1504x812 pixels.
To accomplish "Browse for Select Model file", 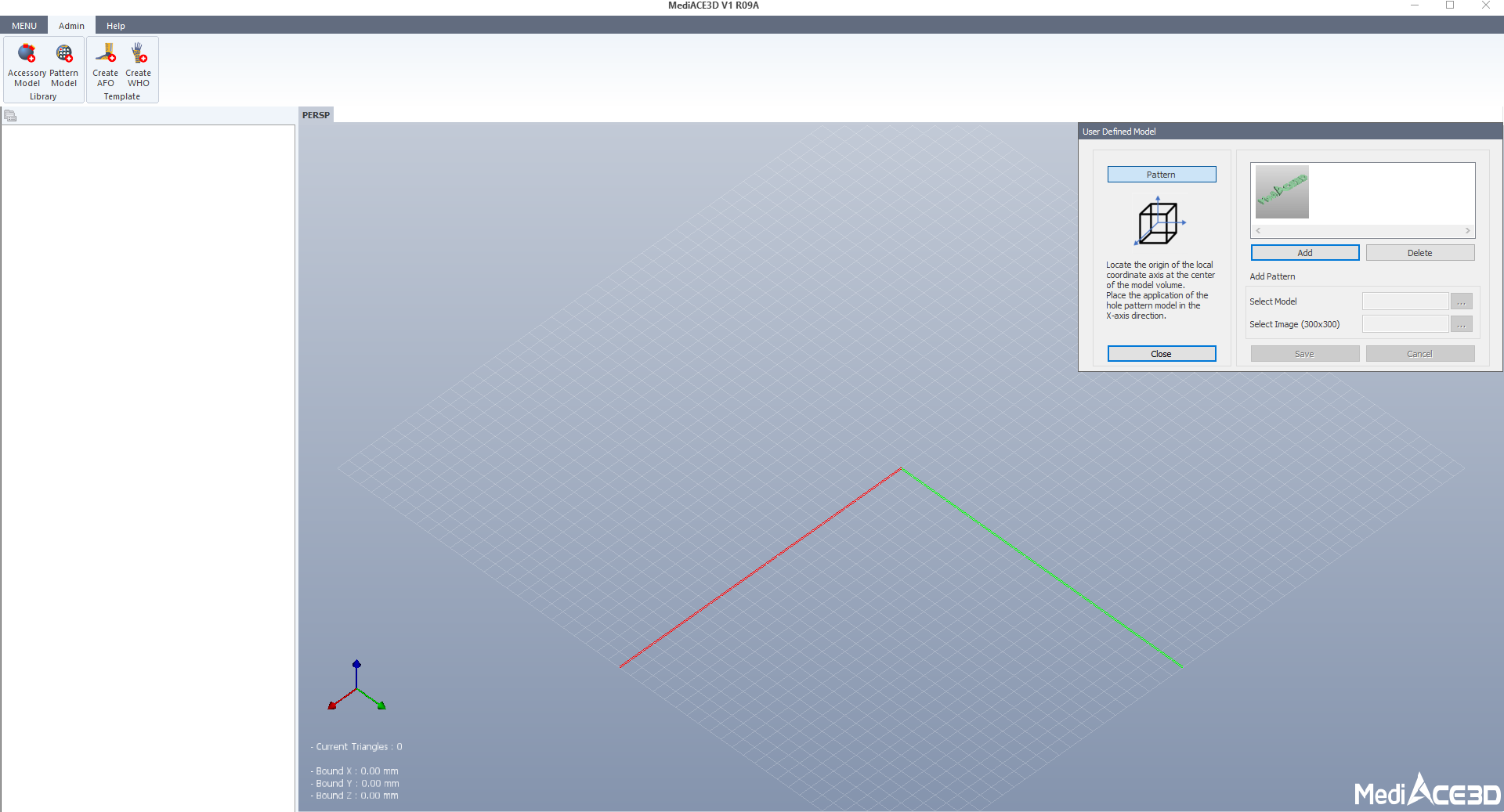I will point(1461,301).
